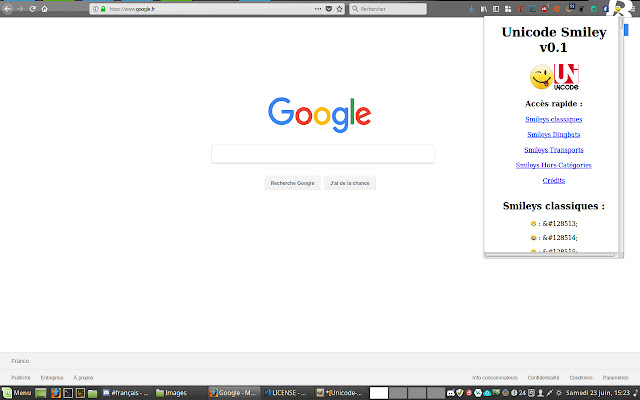The height and width of the screenshot is (400, 640).
Task: Switch to the first white workspace
Action: tap(379, 393)
